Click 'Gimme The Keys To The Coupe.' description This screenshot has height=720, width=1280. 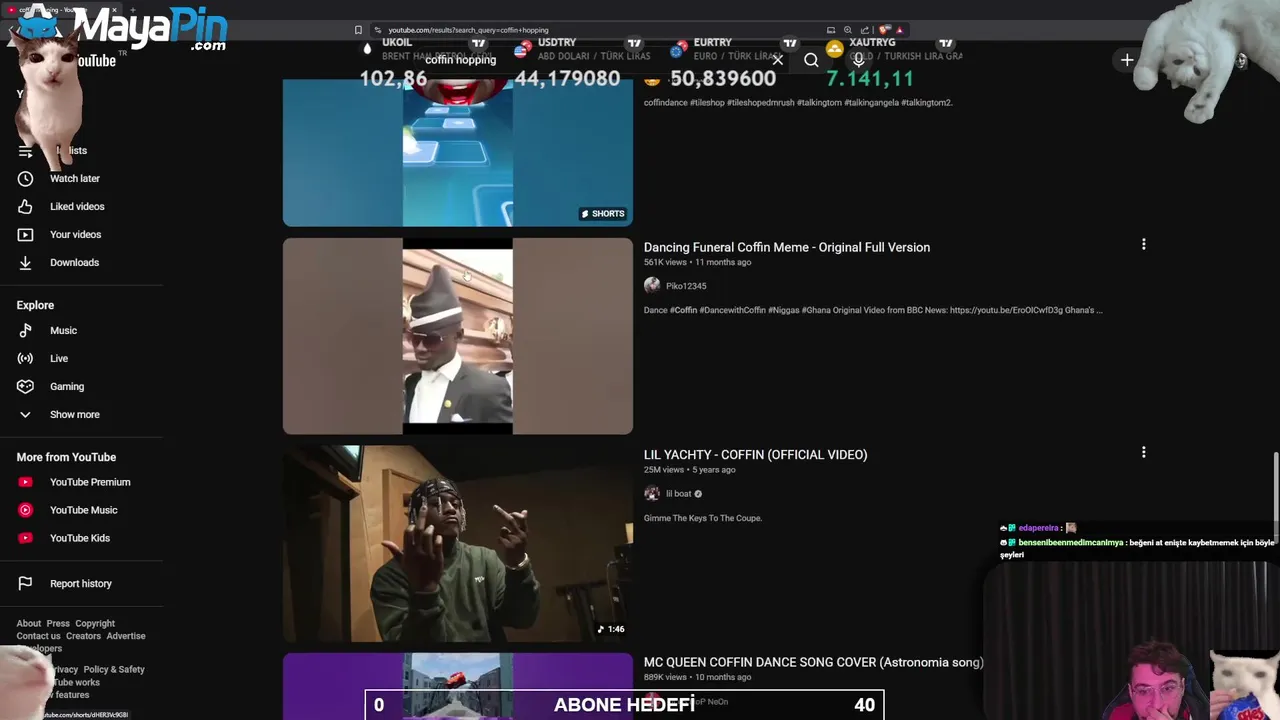703,518
